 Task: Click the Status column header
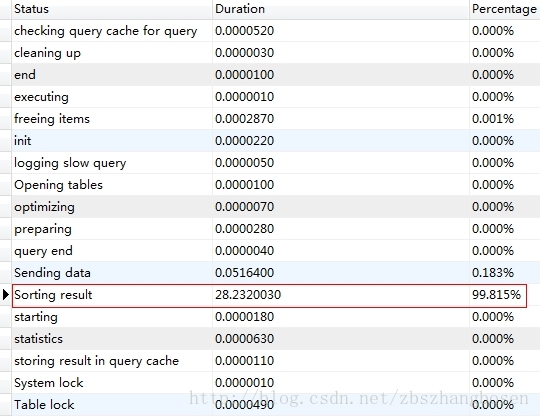click(112, 9)
